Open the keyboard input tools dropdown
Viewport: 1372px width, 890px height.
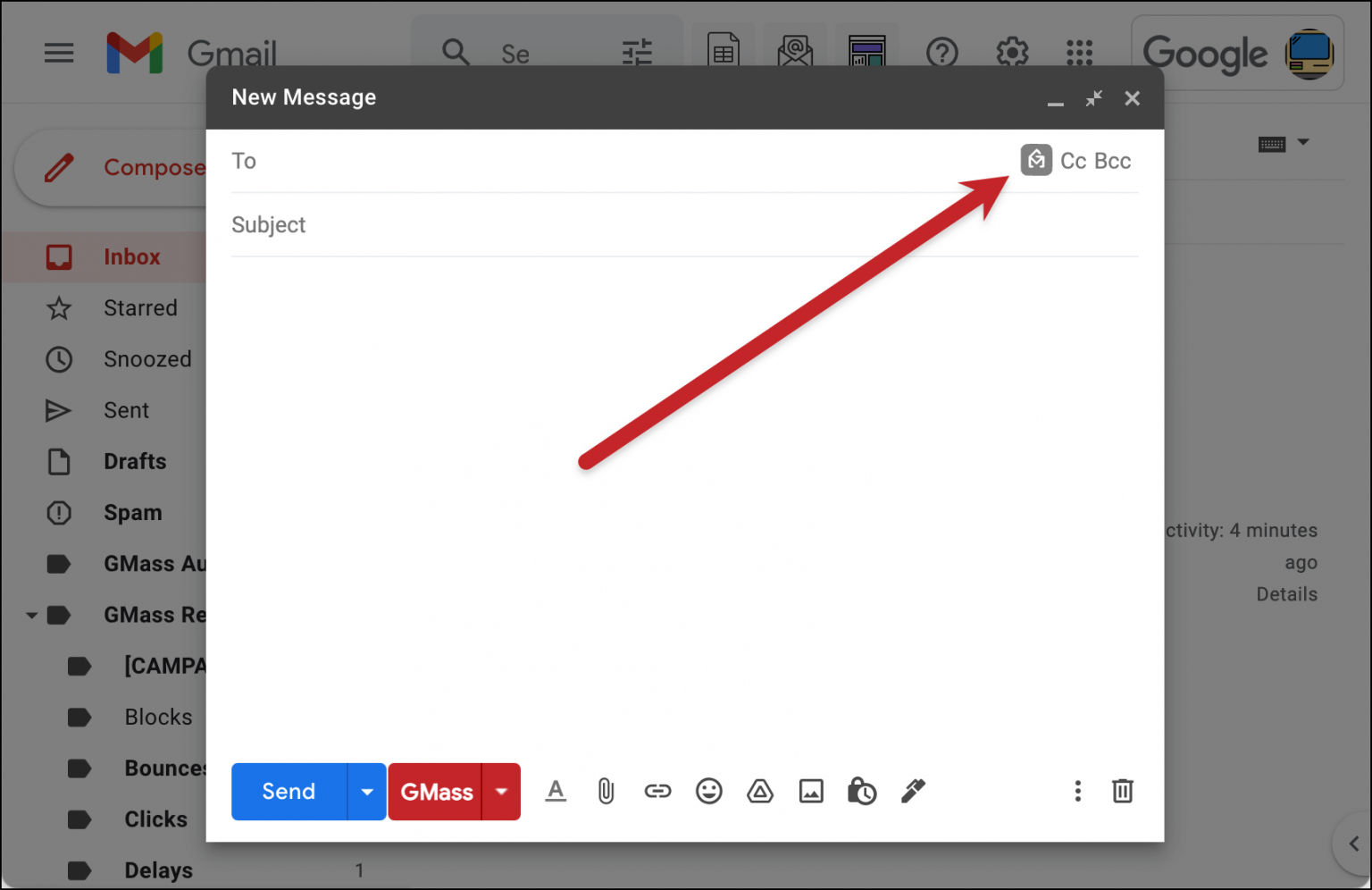click(1284, 143)
